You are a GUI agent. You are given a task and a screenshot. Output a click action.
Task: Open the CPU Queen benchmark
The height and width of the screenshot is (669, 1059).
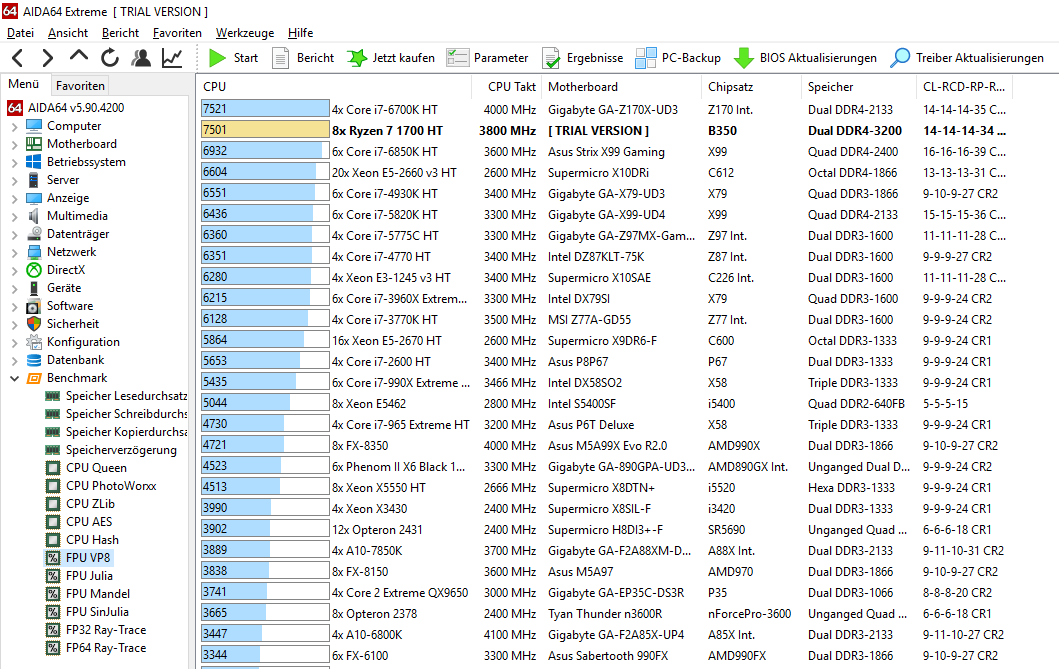click(86, 469)
